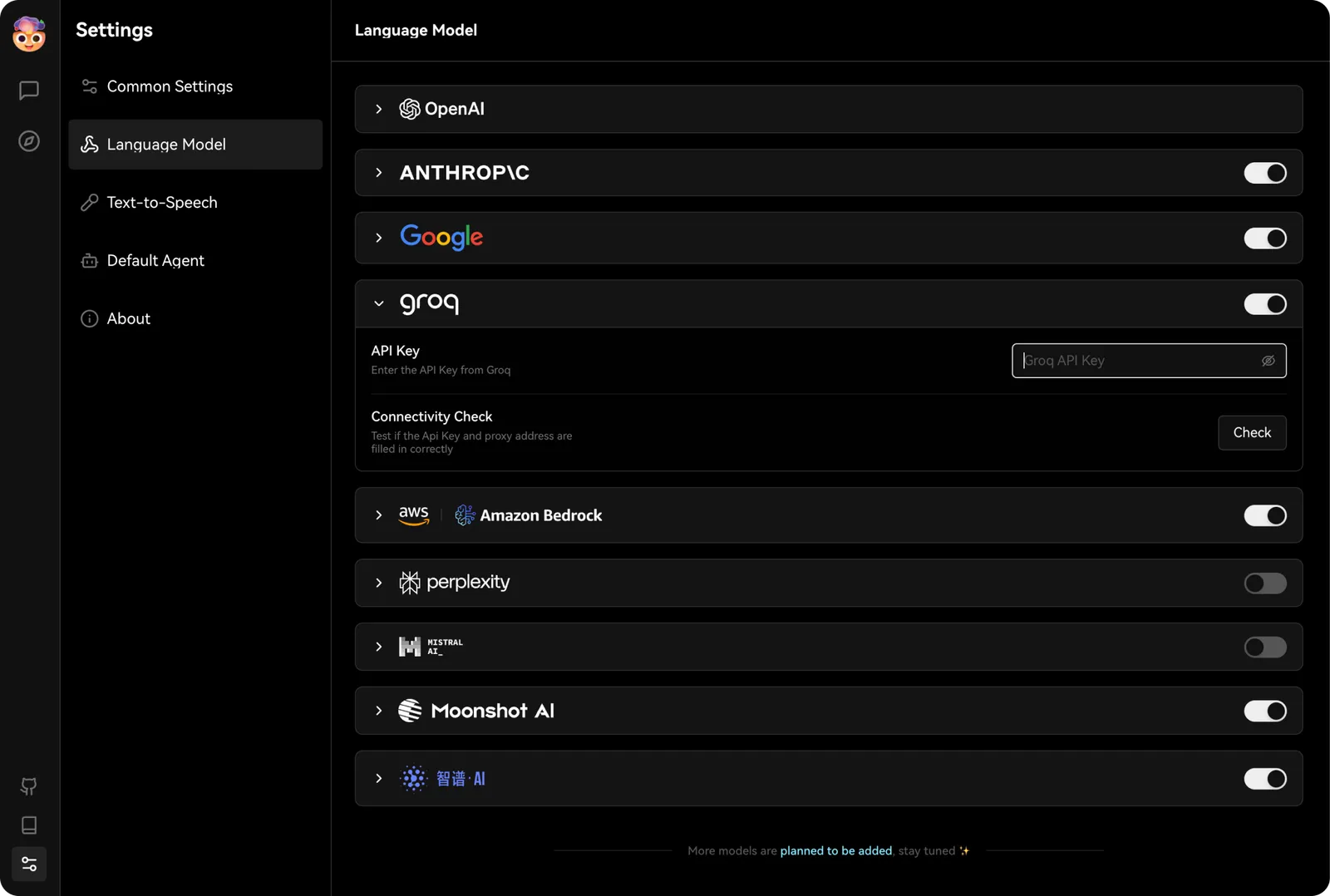Turn off the groq provider switch

coord(1265,304)
